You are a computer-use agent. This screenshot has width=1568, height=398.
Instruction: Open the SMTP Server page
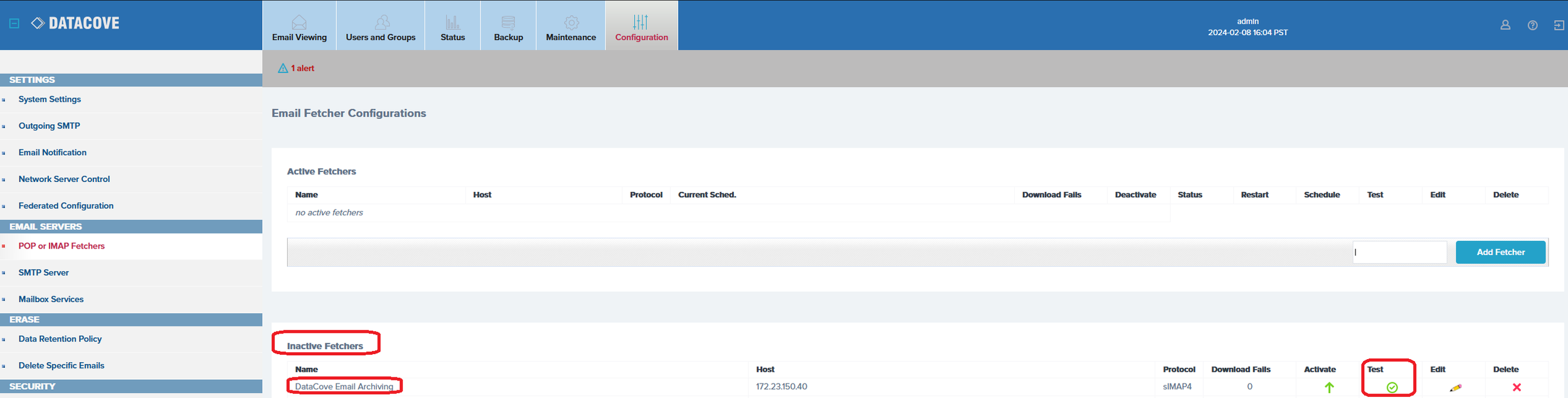point(43,272)
